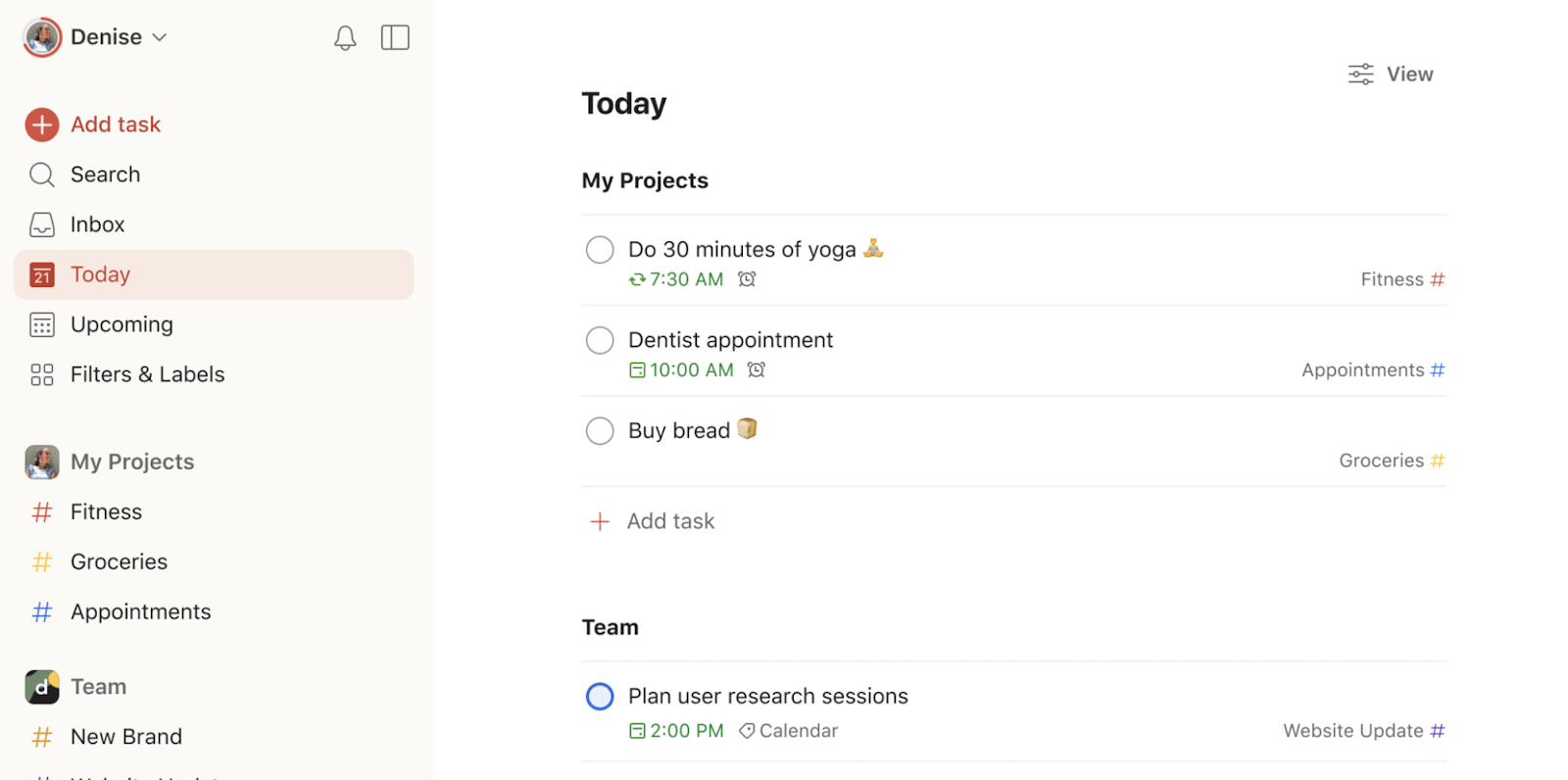Select the Fitness project in sidebar
1568x780 pixels.
coord(105,511)
